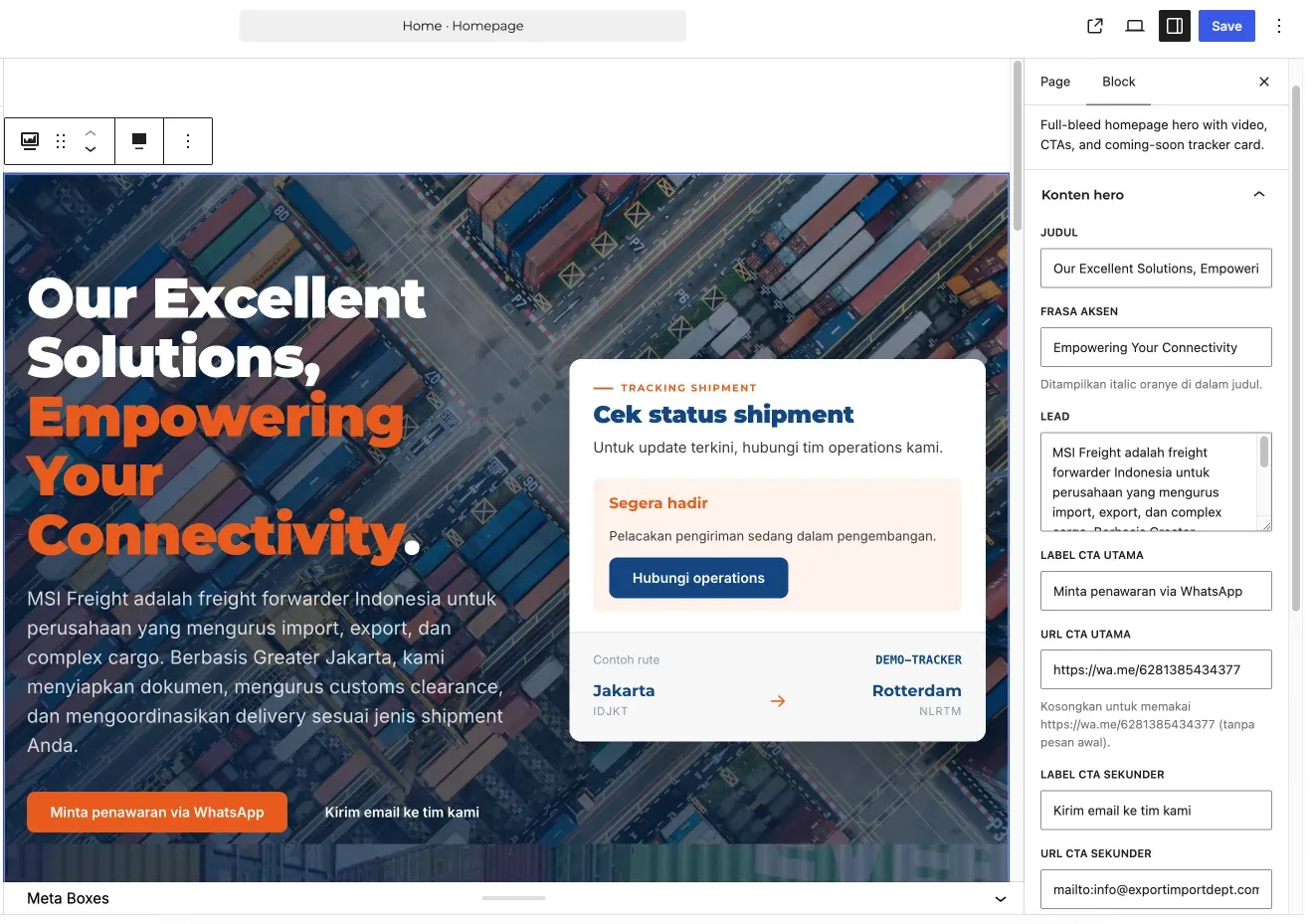Click the Meta Boxes label
The height and width of the screenshot is (924, 1310).
68,898
